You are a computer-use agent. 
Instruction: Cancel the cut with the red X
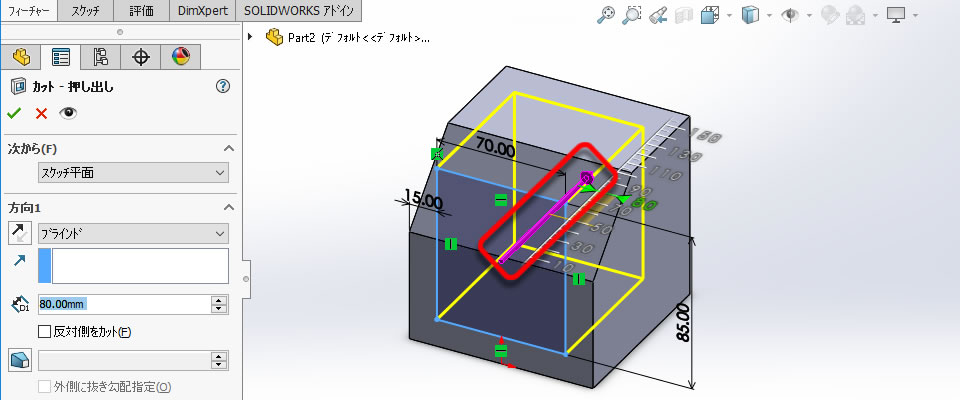tap(41, 113)
